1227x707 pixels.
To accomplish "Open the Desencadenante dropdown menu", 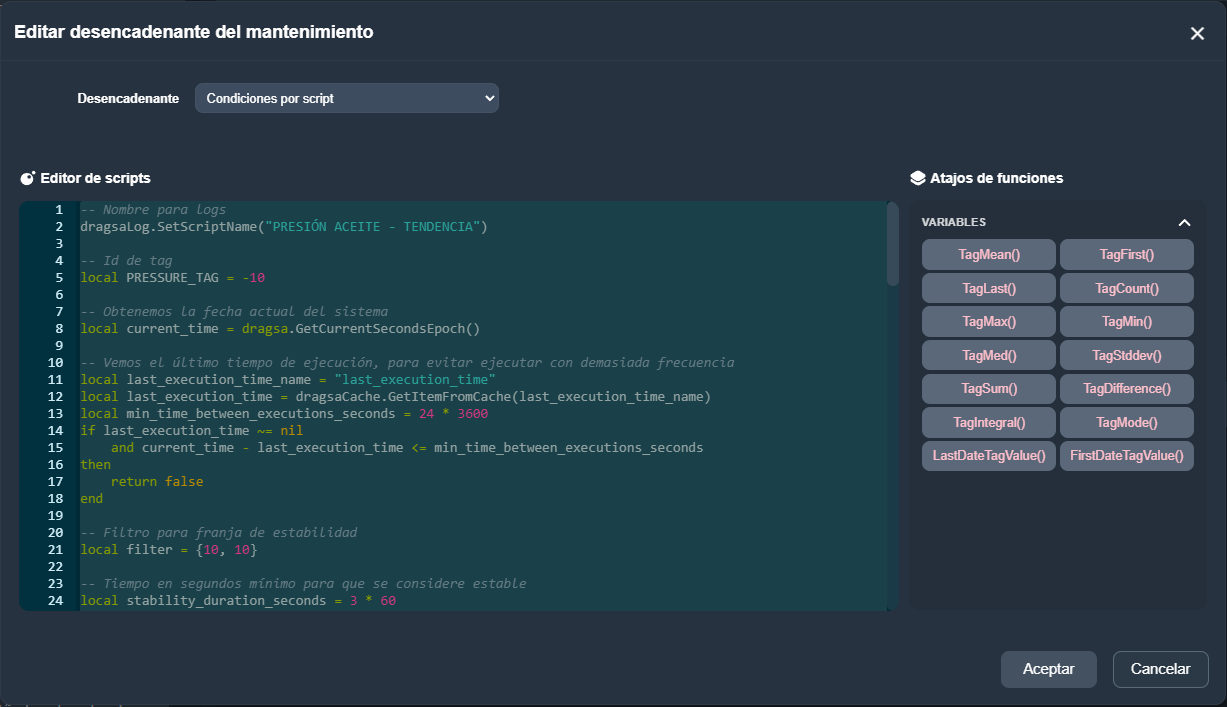I will pyautogui.click(x=346, y=98).
